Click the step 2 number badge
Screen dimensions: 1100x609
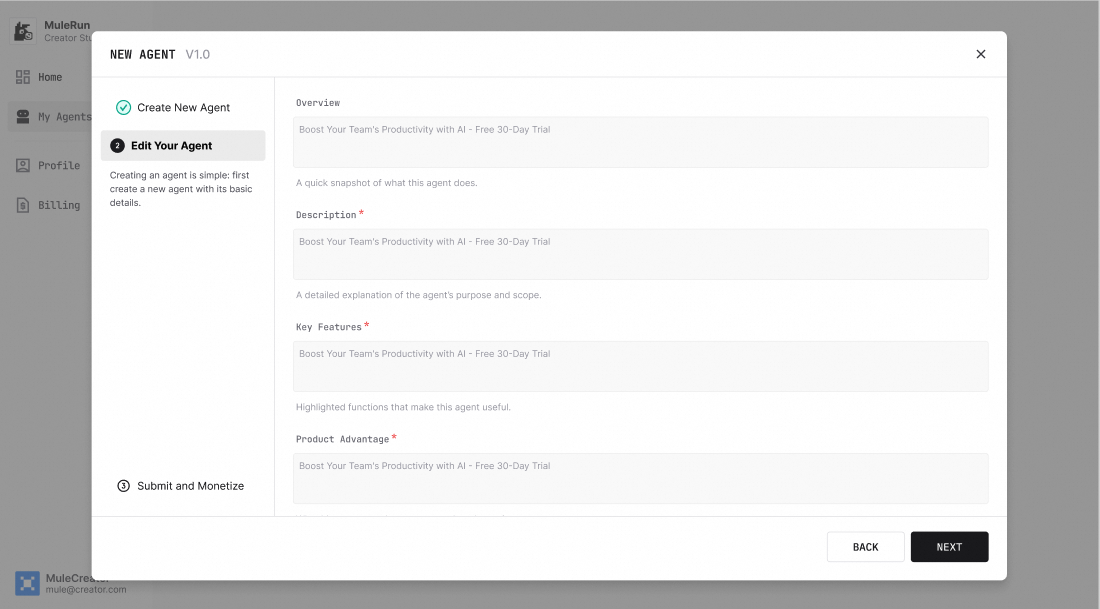[x=117, y=146]
